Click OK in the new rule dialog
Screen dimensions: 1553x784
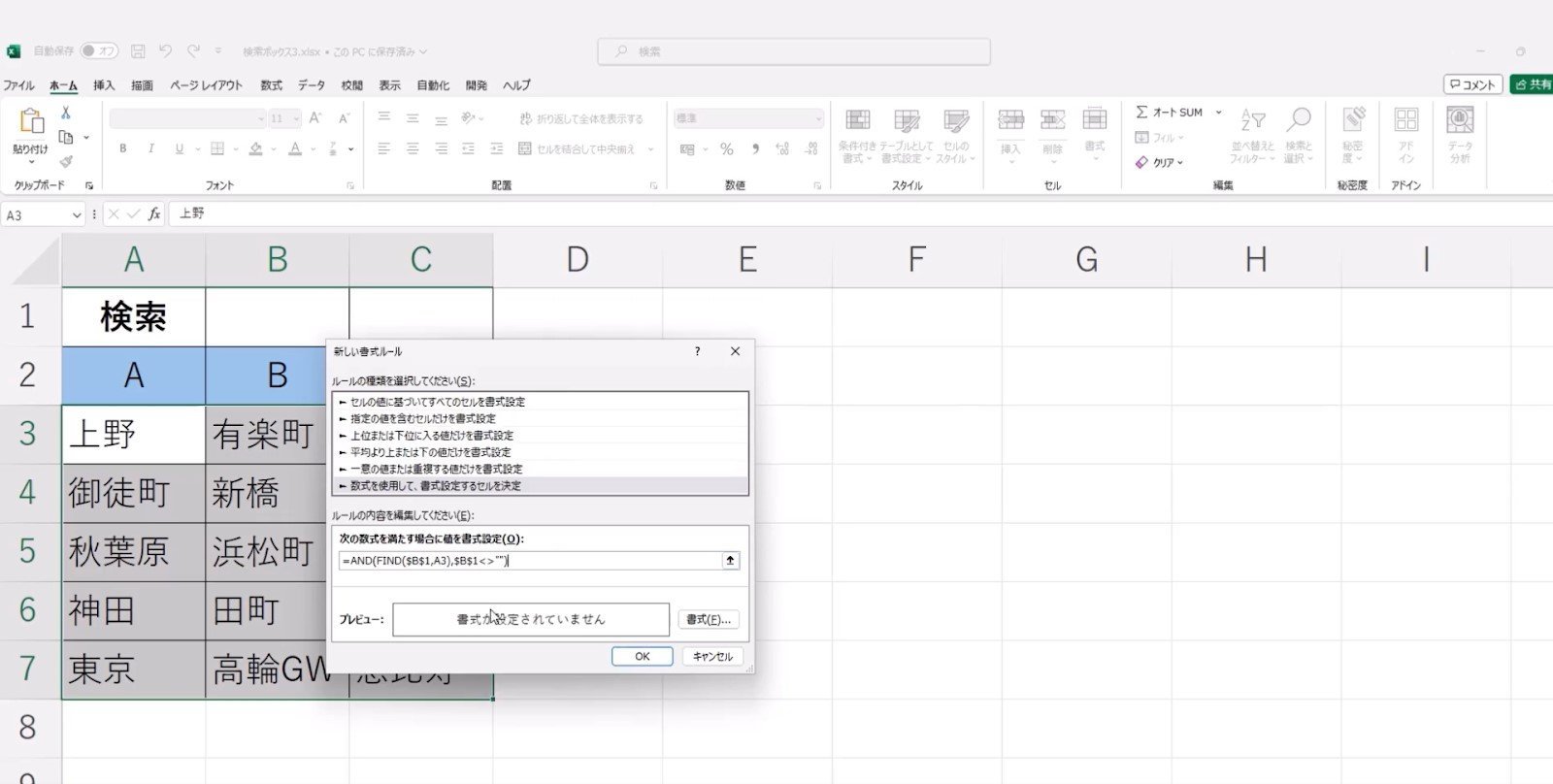click(x=642, y=657)
